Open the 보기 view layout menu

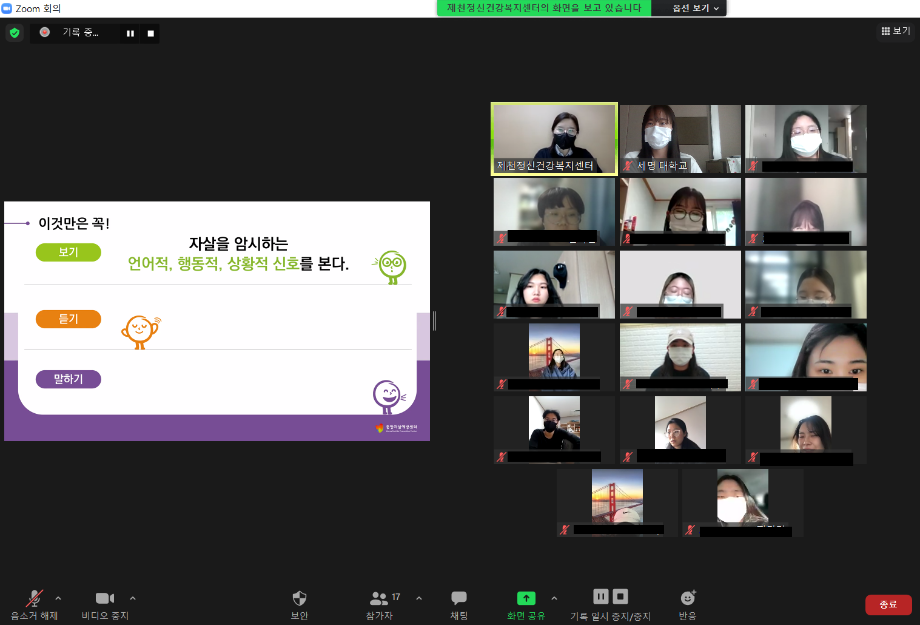(895, 31)
